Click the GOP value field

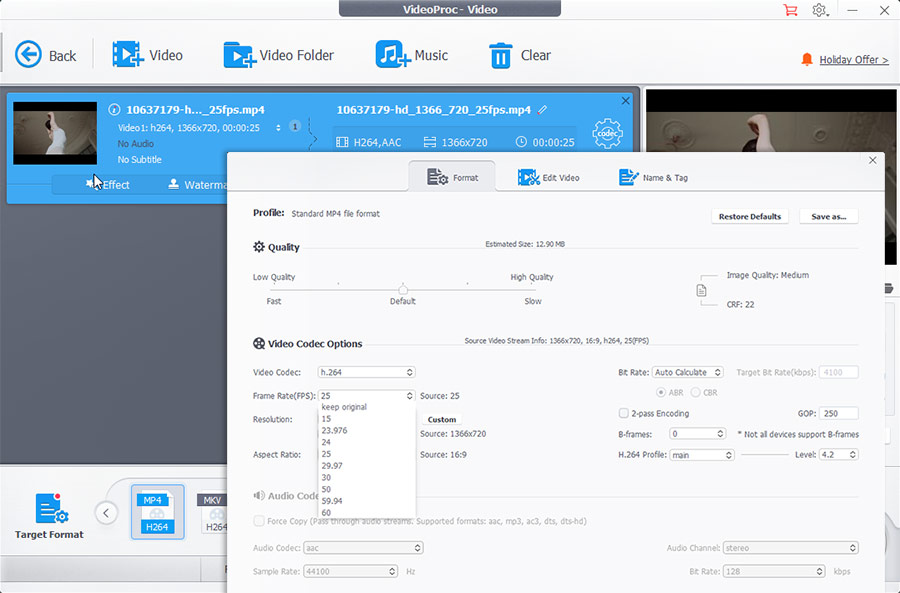pos(839,413)
